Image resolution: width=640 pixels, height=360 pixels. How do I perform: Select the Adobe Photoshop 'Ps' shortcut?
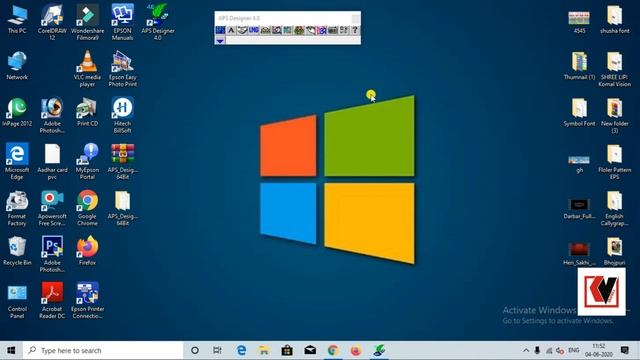click(x=52, y=253)
